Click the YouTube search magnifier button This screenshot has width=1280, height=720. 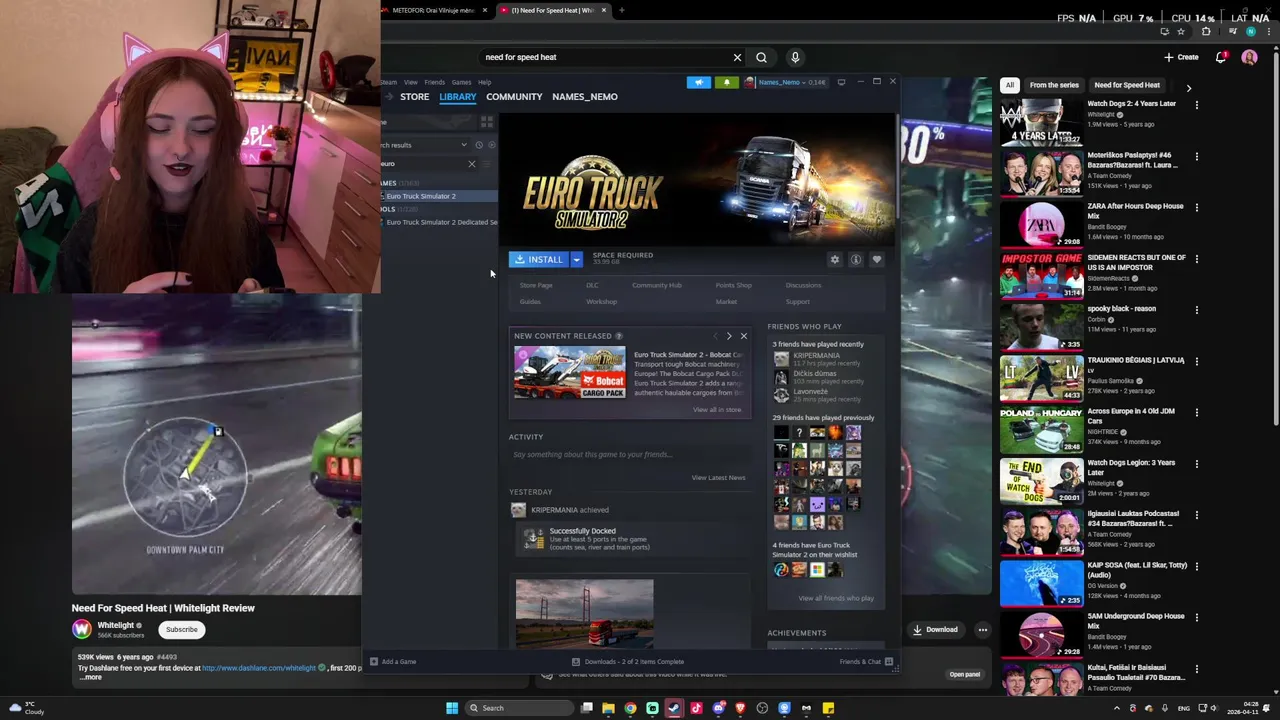pyautogui.click(x=762, y=57)
